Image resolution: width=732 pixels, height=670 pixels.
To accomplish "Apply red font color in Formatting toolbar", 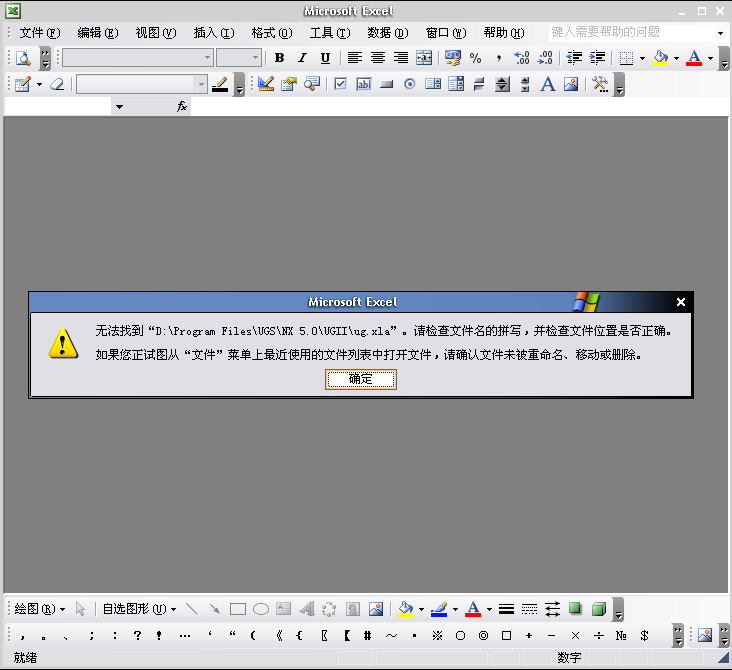I will tap(694, 58).
